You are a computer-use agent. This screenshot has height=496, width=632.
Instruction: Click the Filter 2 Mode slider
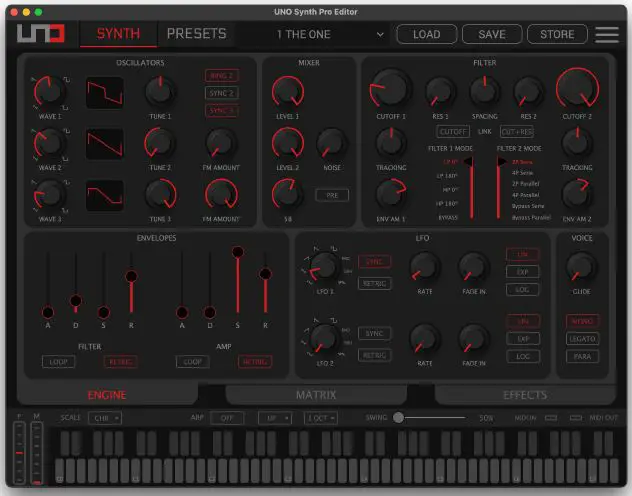pos(499,189)
